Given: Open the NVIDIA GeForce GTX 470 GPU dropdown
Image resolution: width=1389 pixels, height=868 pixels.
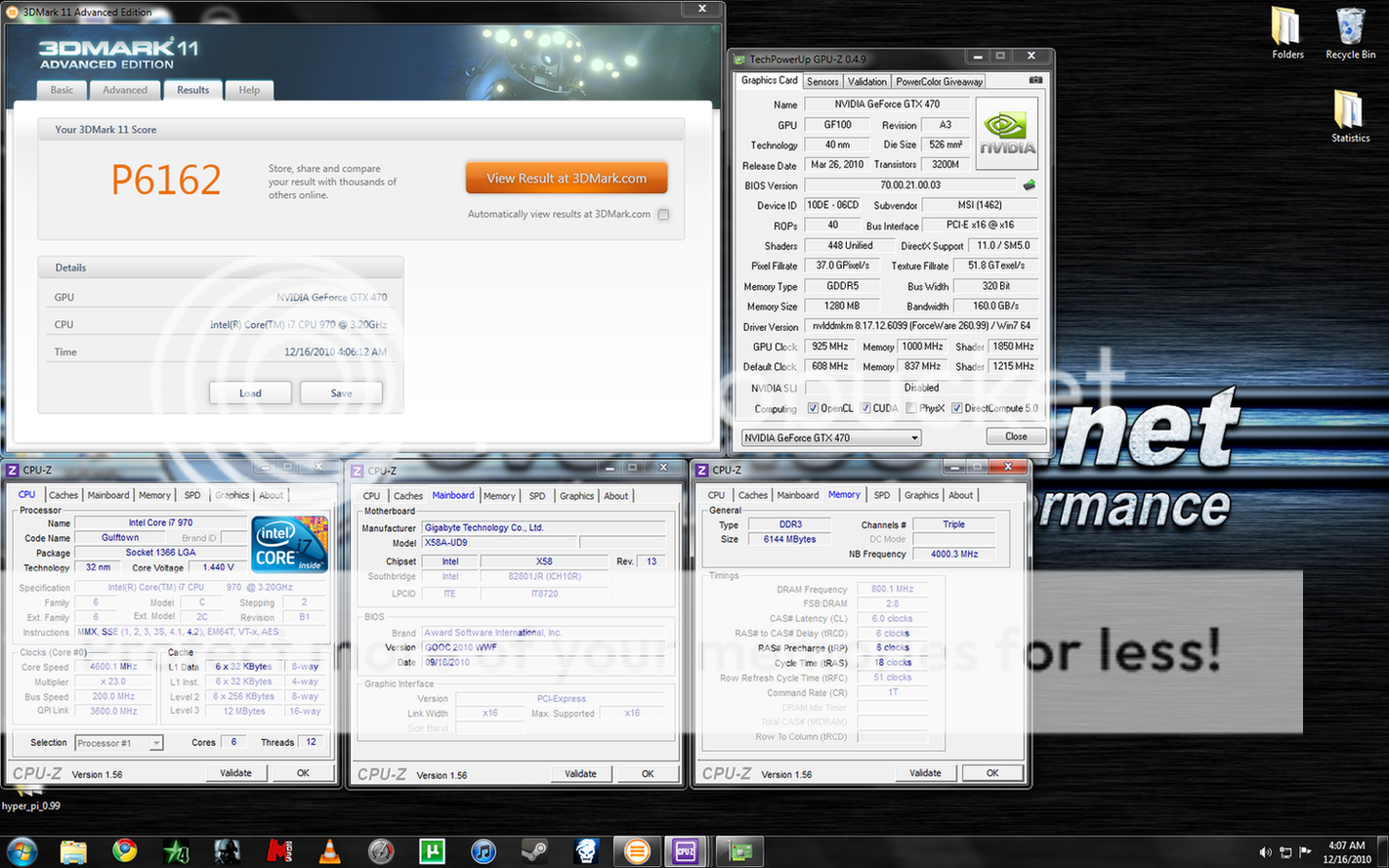Looking at the screenshot, I should tap(831, 437).
